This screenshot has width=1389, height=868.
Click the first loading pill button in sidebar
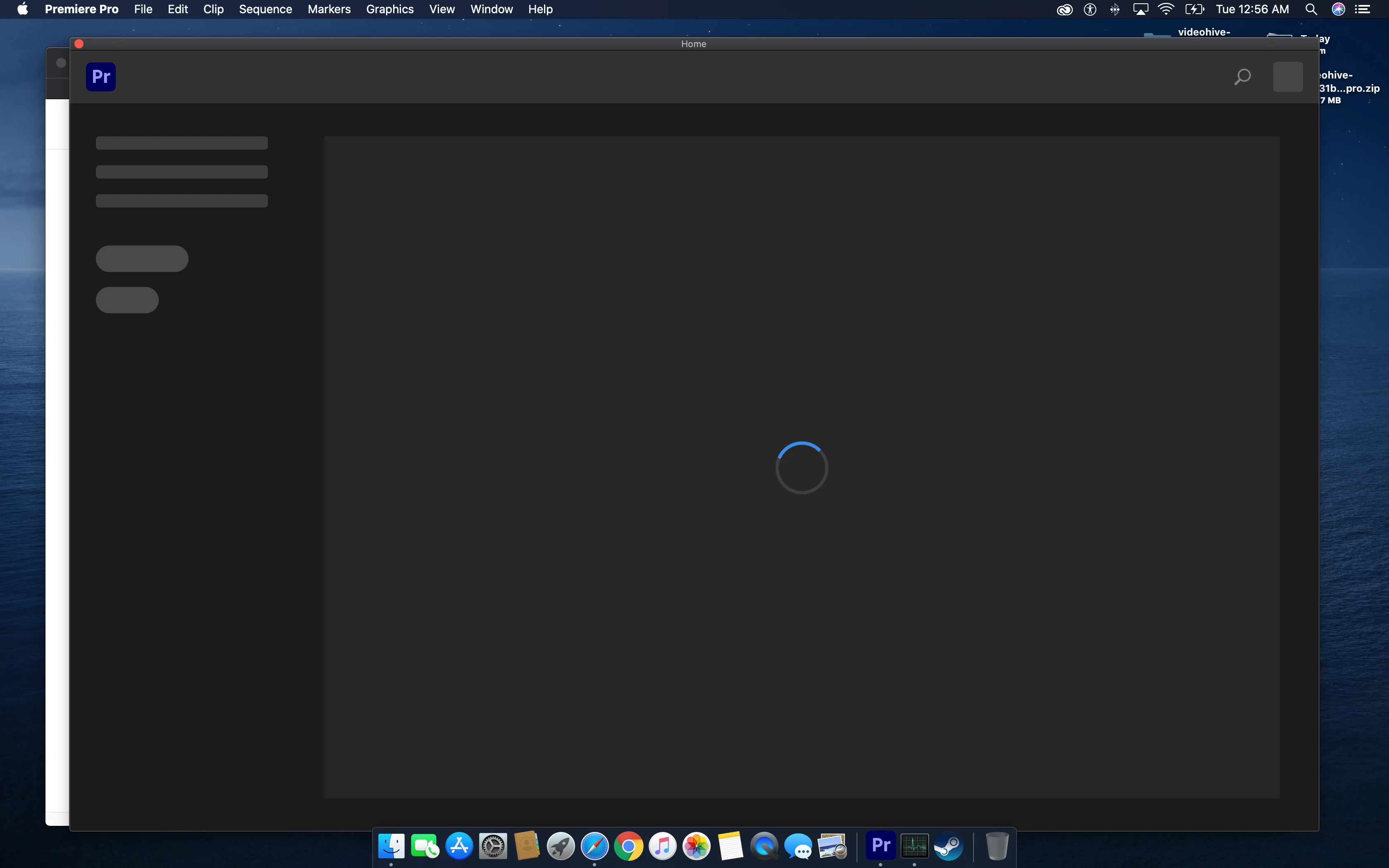click(x=142, y=258)
